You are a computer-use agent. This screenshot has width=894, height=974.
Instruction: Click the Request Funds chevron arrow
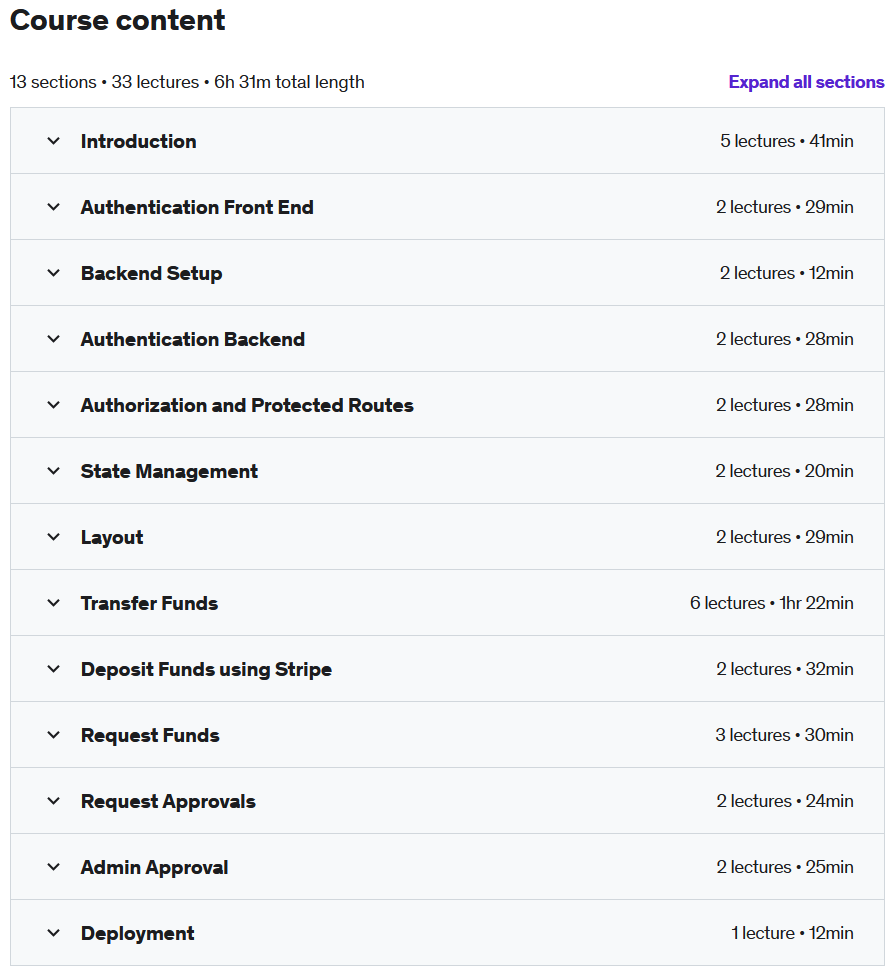(54, 735)
